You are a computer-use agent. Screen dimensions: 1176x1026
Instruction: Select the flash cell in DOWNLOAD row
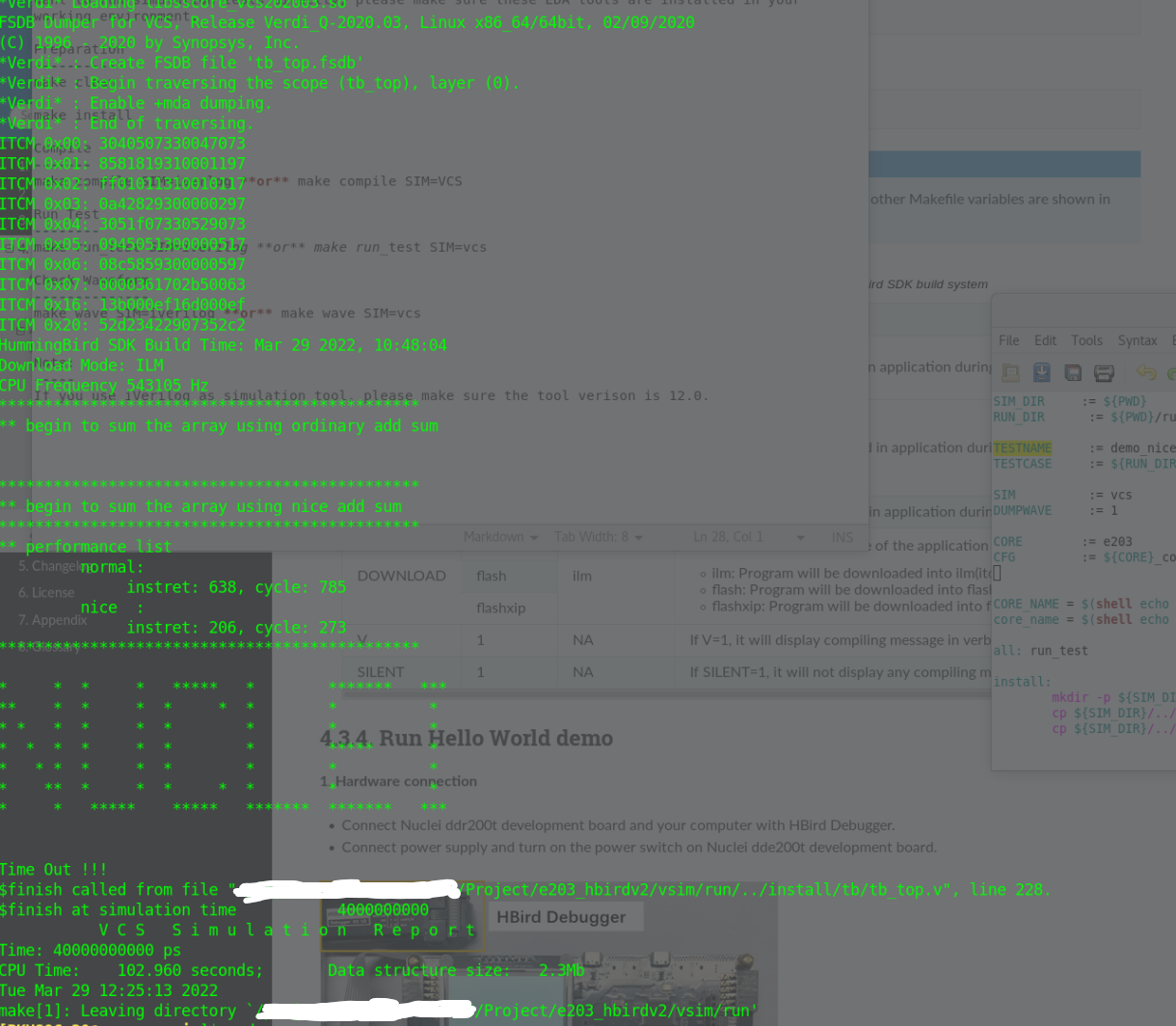coord(492,576)
